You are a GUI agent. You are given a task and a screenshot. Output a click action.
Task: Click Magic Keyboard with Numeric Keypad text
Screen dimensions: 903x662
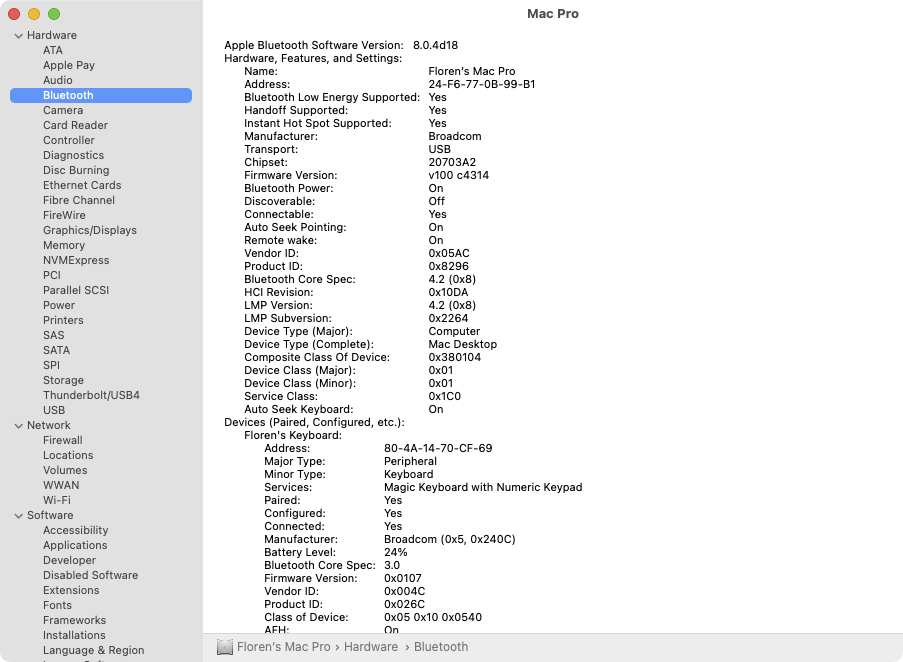[483, 488]
